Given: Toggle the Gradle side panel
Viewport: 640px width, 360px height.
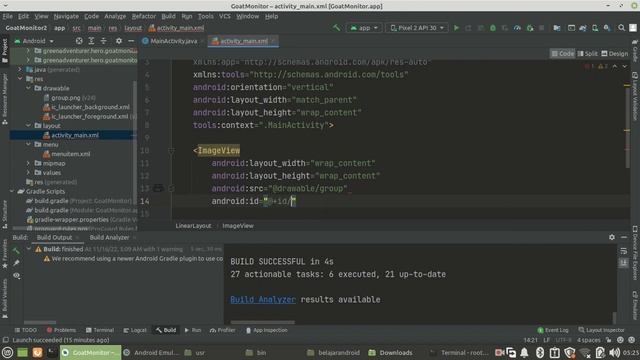Looking at the screenshot, I should click(635, 50).
